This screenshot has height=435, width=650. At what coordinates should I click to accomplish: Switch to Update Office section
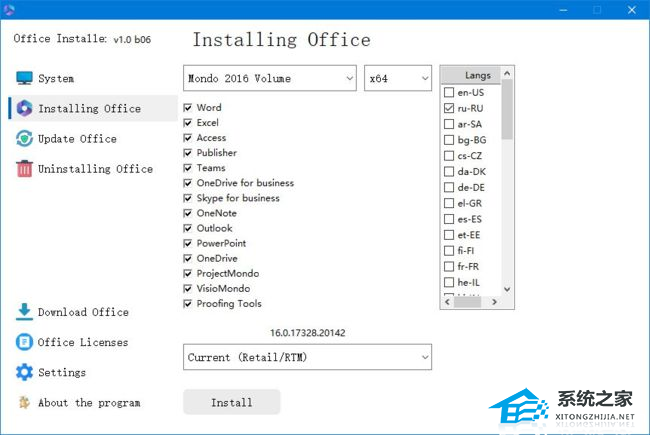point(77,139)
